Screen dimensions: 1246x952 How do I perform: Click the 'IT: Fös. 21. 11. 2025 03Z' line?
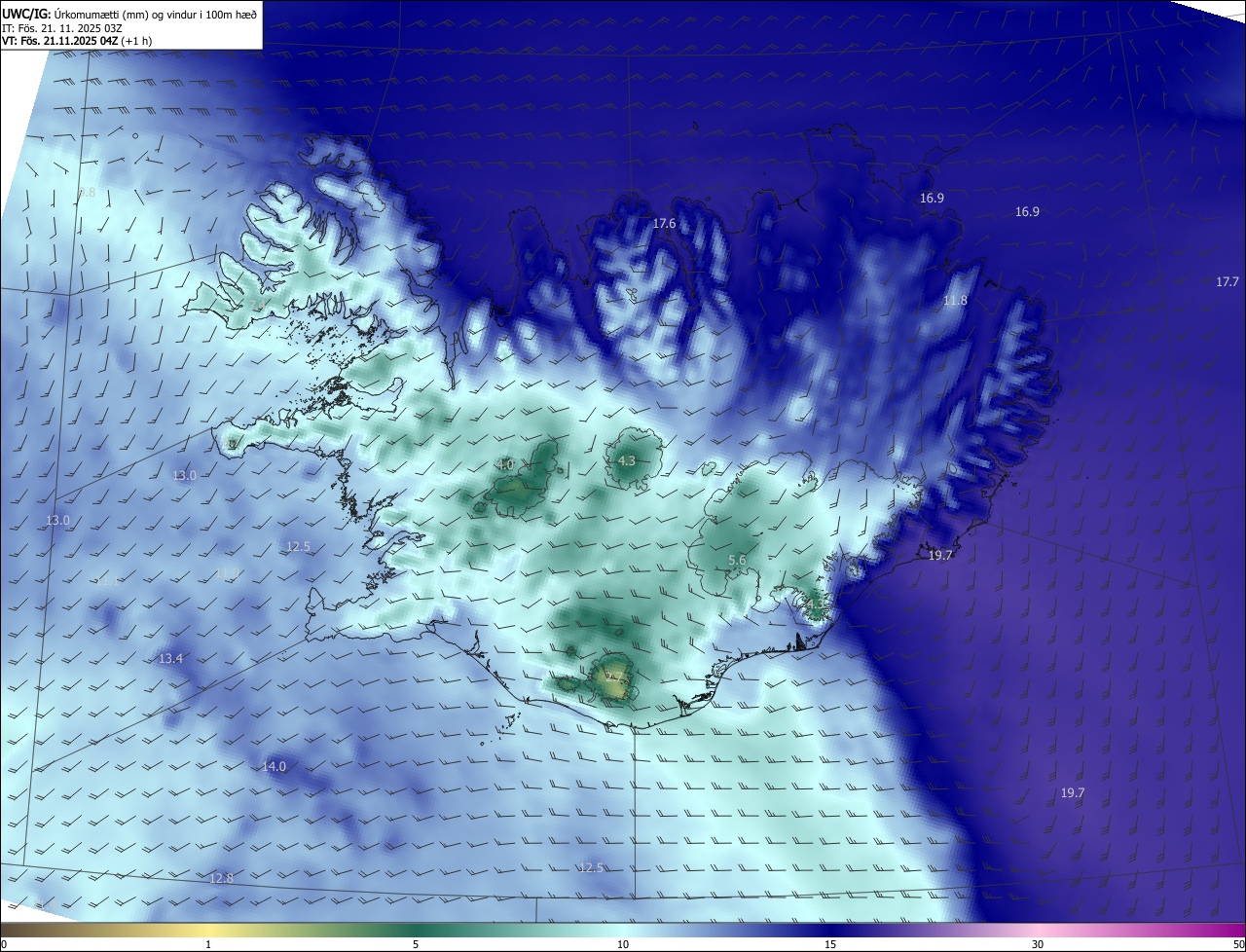tap(64, 28)
